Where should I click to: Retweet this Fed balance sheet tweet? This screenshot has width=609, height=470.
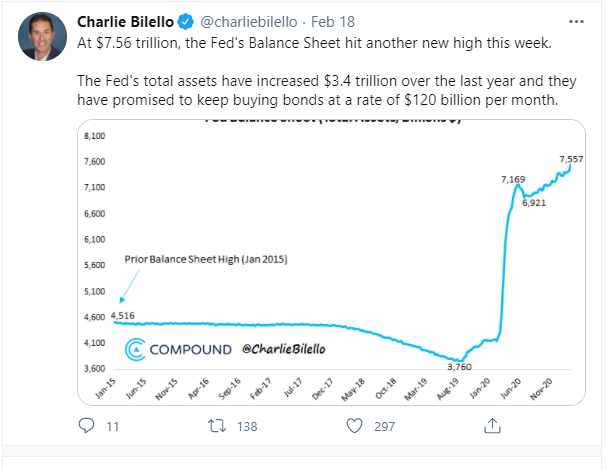215,426
